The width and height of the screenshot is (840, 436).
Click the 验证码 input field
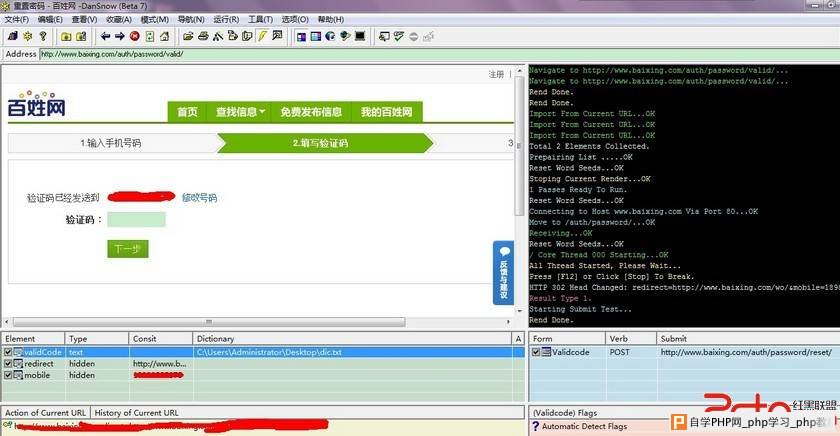(137, 220)
